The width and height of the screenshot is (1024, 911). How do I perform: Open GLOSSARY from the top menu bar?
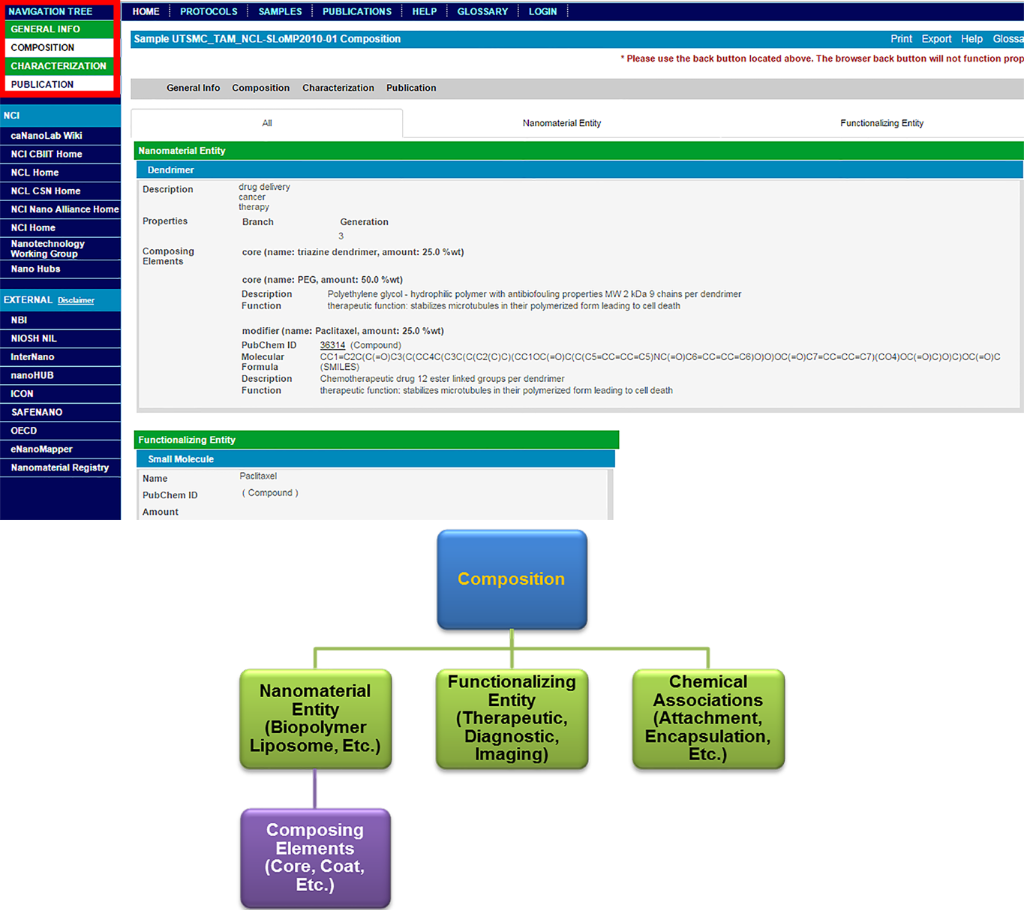pyautogui.click(x=482, y=11)
